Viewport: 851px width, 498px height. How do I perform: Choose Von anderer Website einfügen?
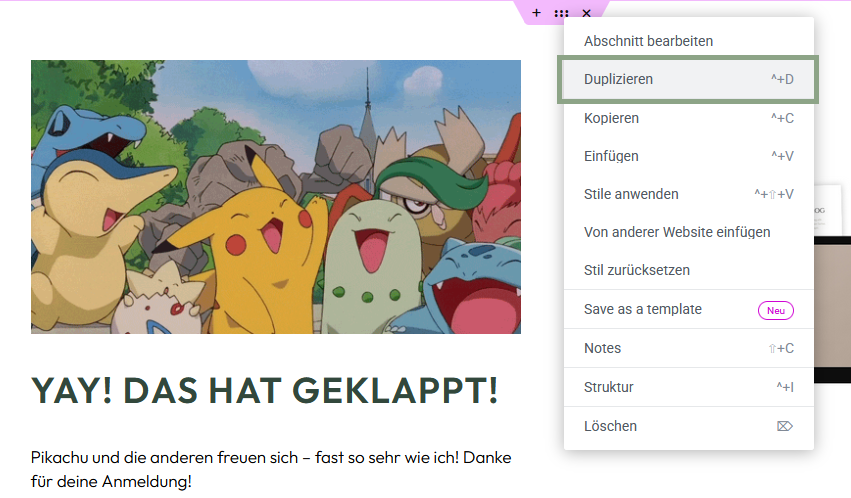point(689,232)
